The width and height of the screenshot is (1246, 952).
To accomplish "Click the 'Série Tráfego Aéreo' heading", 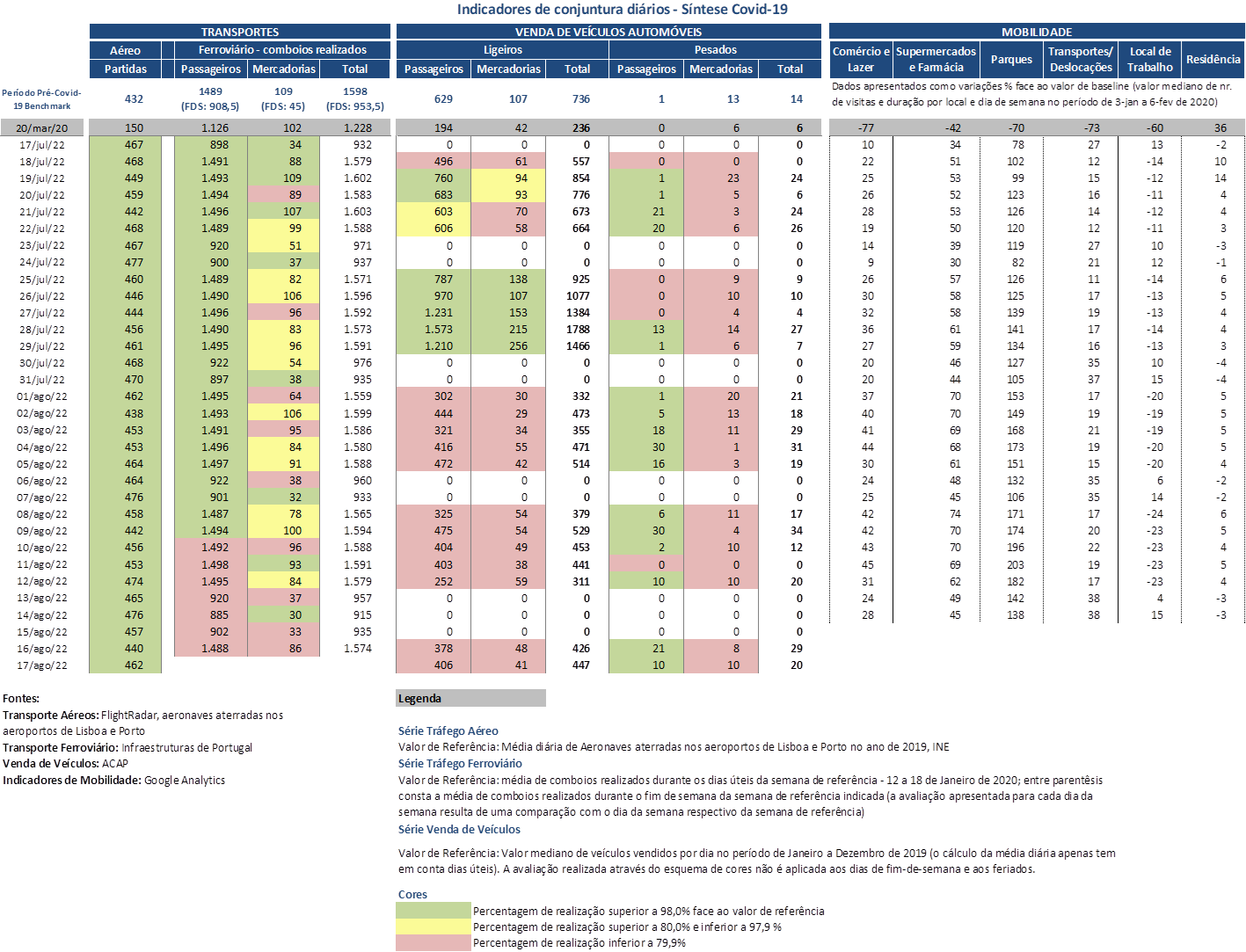I will pyautogui.click(x=448, y=731).
